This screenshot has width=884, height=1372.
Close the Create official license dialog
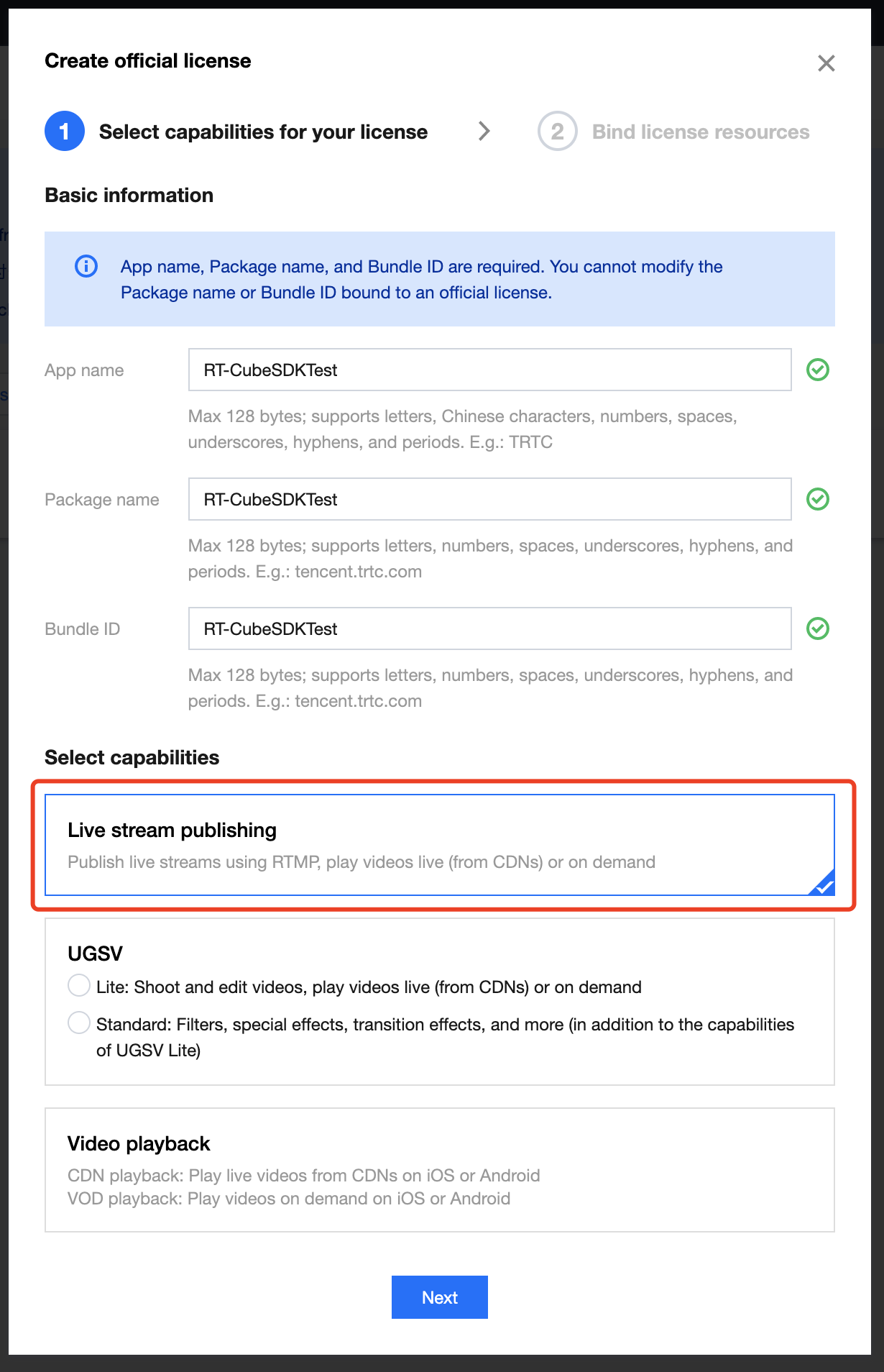click(x=826, y=63)
